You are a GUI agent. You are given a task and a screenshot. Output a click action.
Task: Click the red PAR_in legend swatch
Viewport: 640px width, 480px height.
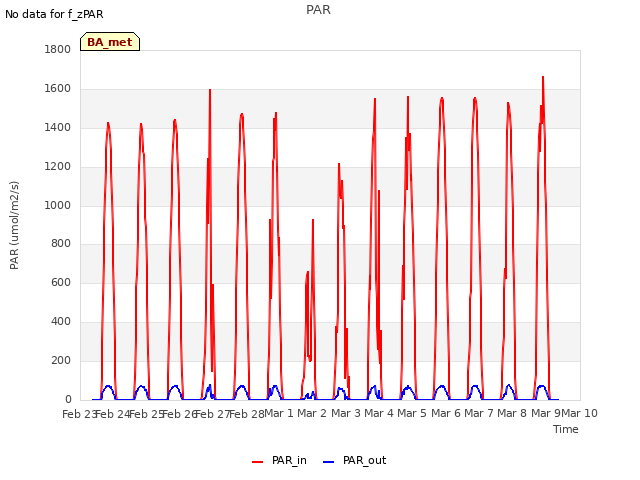[258, 462]
